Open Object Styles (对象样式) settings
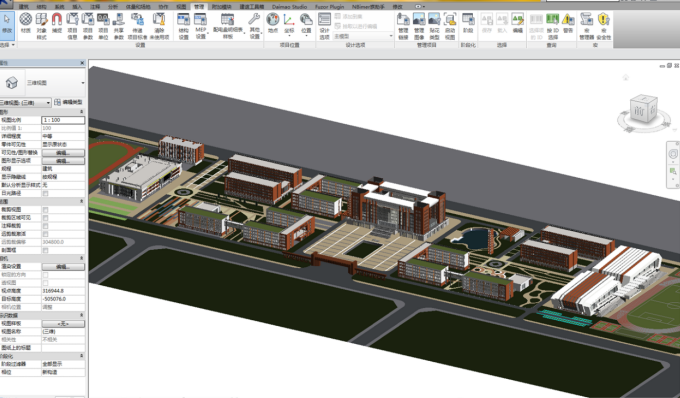 41,26
